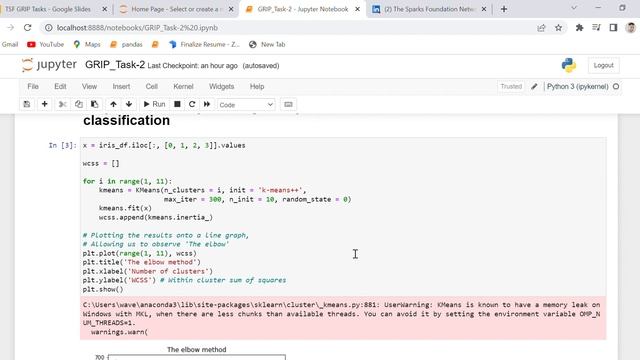Screen dimensions: 640x360
Task: Click the kernel idle circle indicator
Action: (616, 87)
